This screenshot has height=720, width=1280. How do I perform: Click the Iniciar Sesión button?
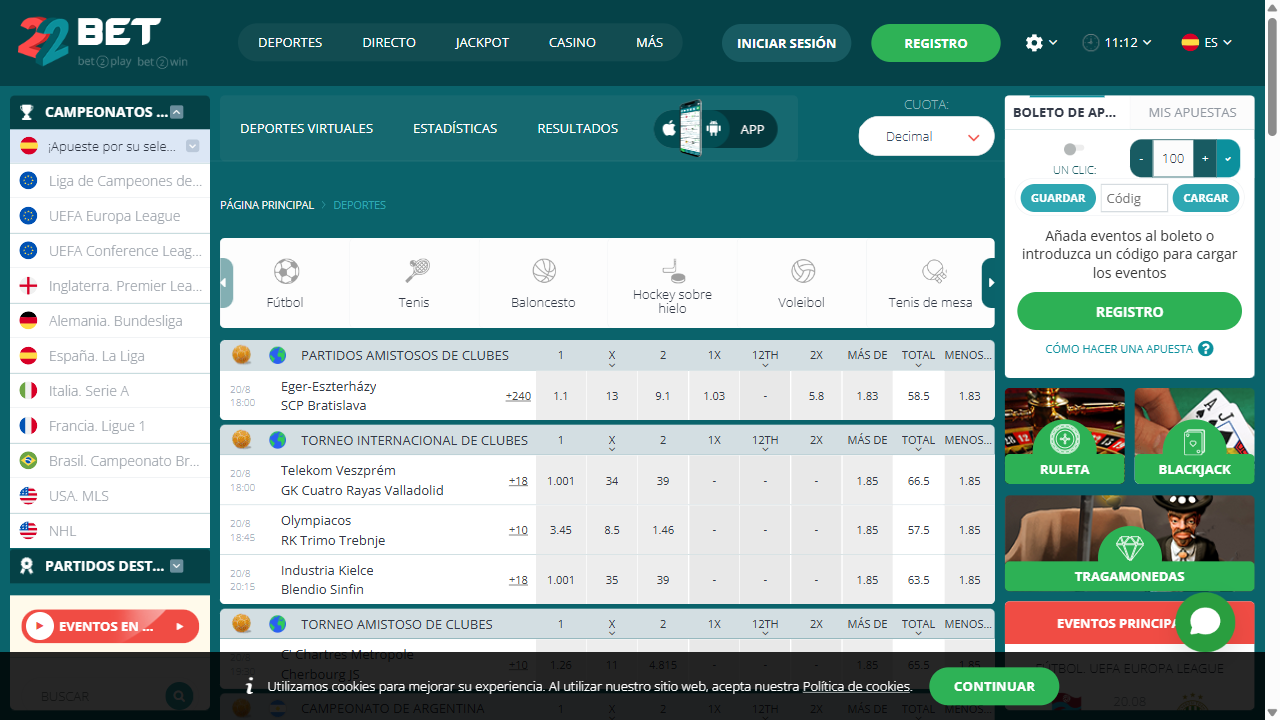pos(786,43)
